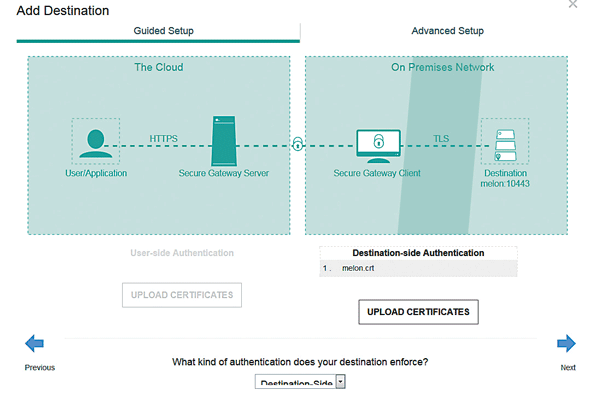Select the melon.crt certificate entry
600x394 pixels.
418,268
